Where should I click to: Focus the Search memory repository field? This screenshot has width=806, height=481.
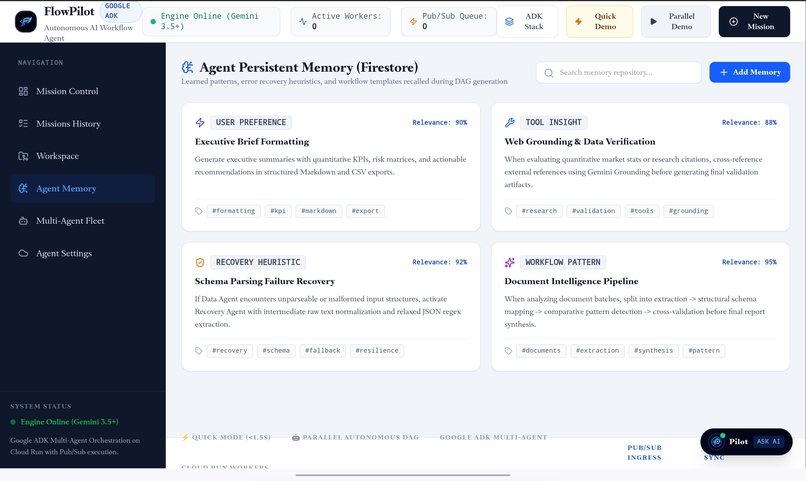[619, 72]
